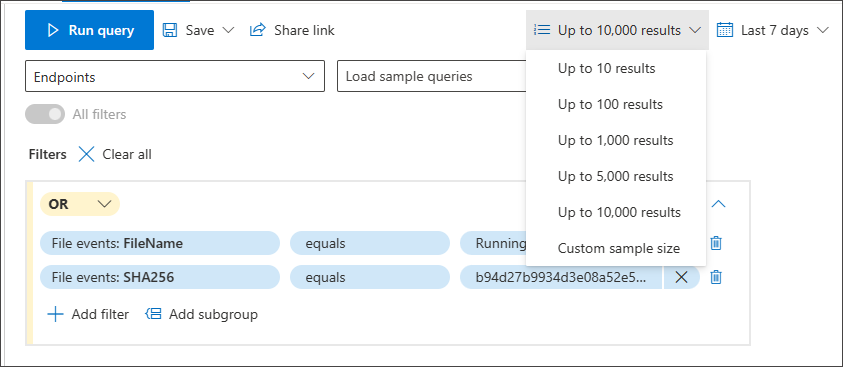843x367 pixels.
Task: Click the Save floppy disk icon
Action: (170, 30)
